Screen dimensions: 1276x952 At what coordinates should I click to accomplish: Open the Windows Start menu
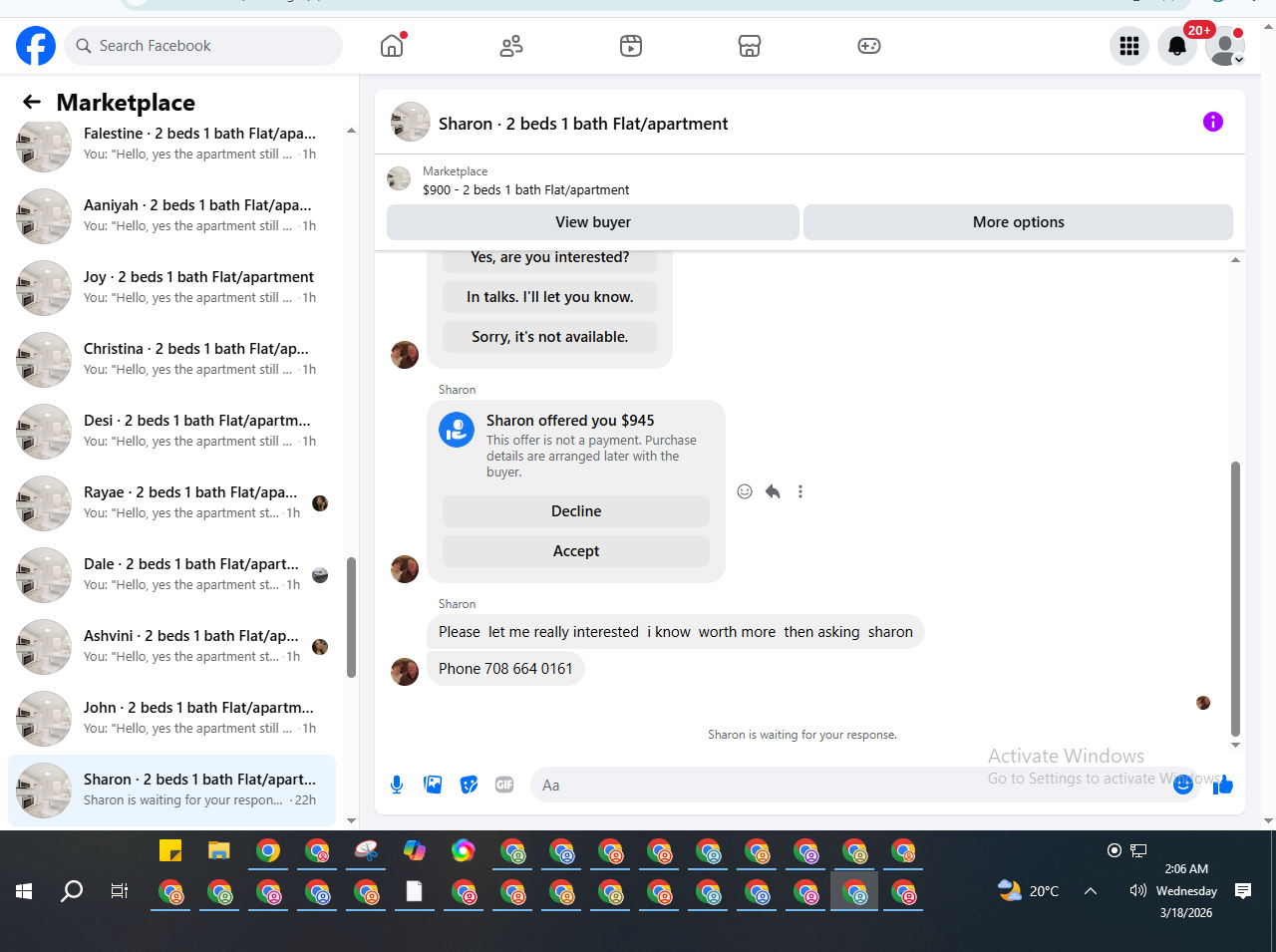24,891
